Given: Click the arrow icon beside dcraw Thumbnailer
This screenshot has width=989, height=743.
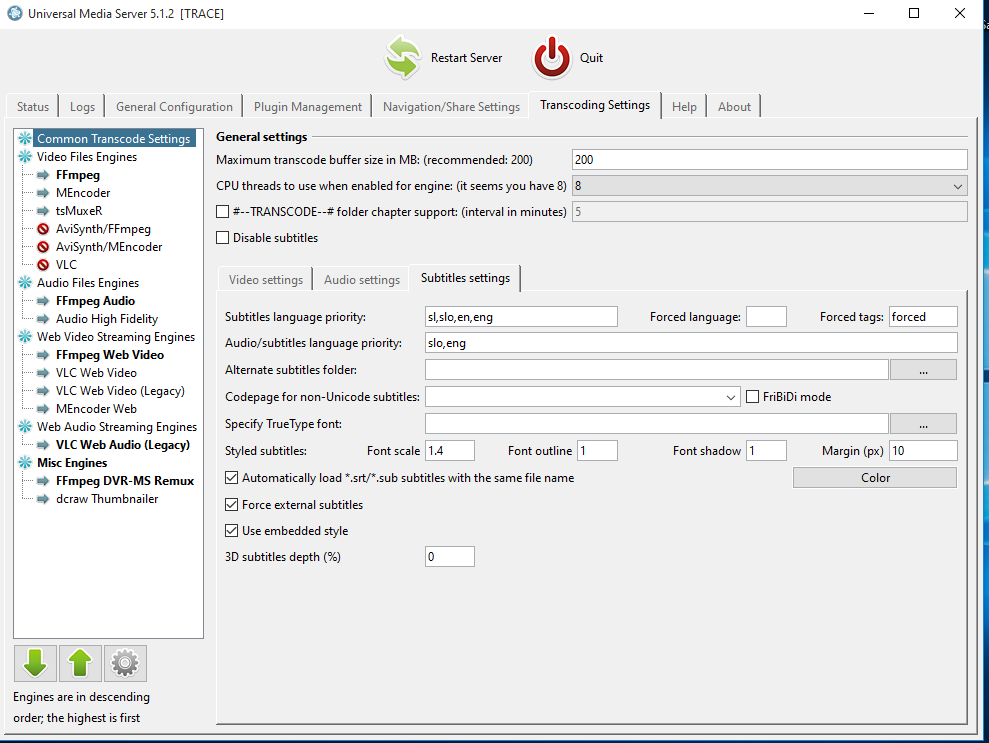Looking at the screenshot, I should 43,499.
